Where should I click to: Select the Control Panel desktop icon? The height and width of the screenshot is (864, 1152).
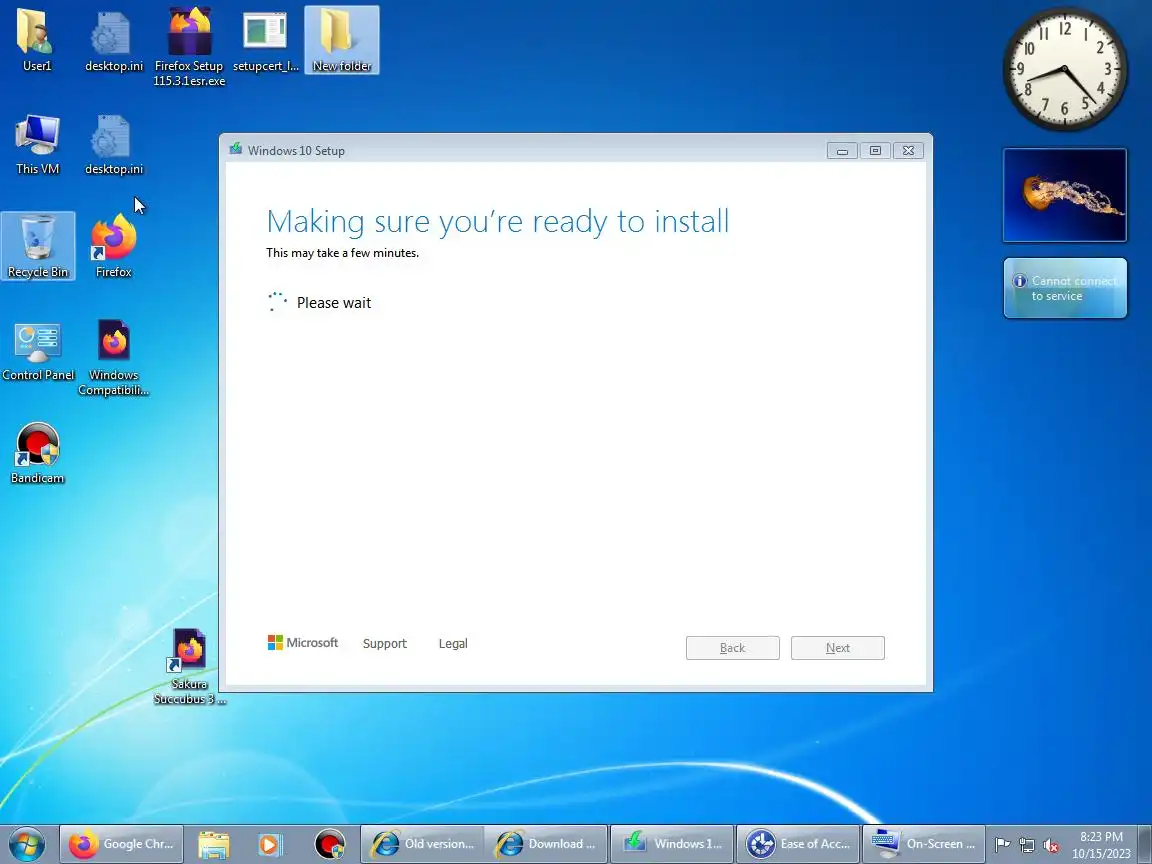point(37,350)
